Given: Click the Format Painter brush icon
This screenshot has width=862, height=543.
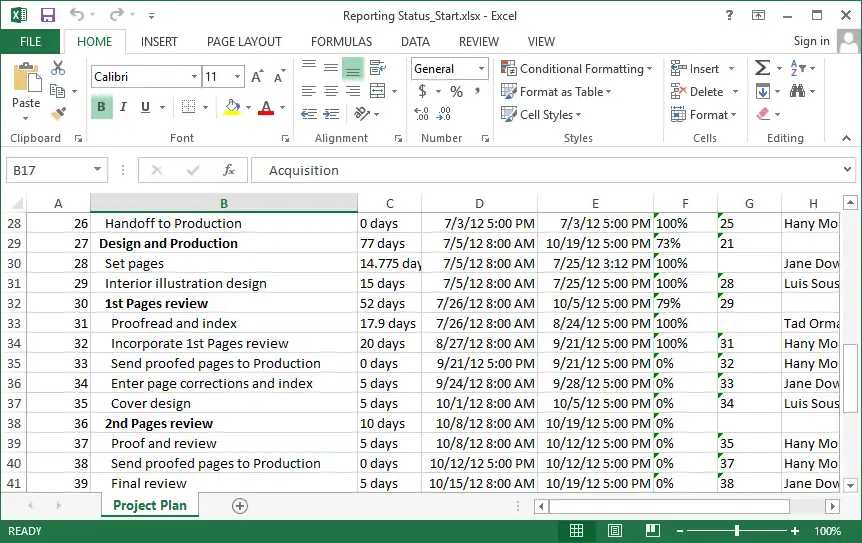Looking at the screenshot, I should [x=57, y=114].
